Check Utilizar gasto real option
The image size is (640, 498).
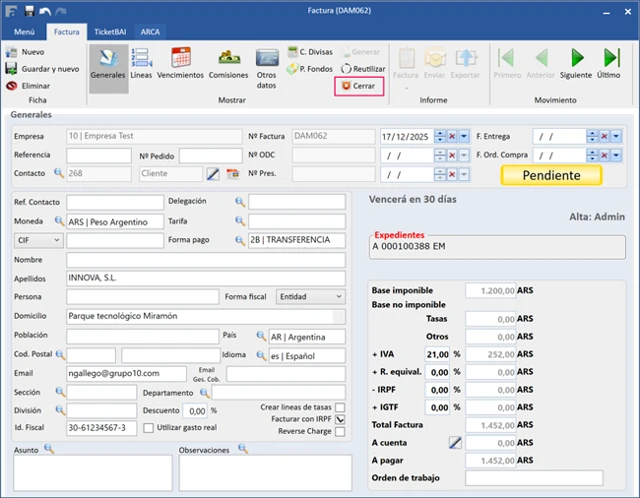[x=148, y=428]
